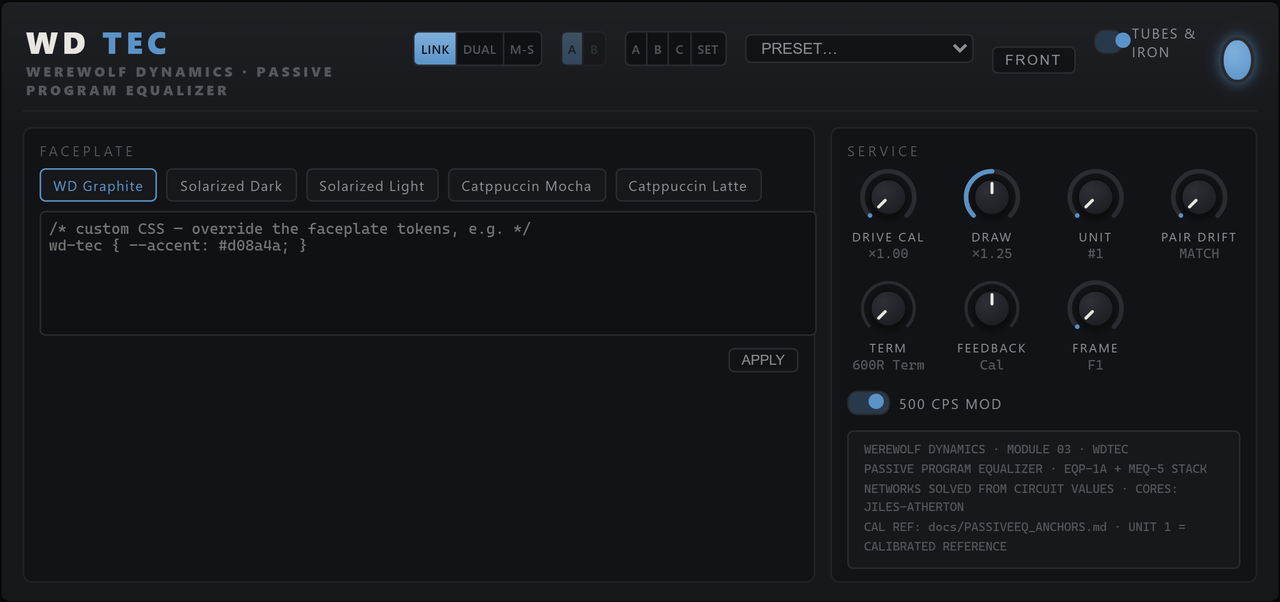Choose the WD Graphite faceplate
The image size is (1280, 602).
pos(98,185)
